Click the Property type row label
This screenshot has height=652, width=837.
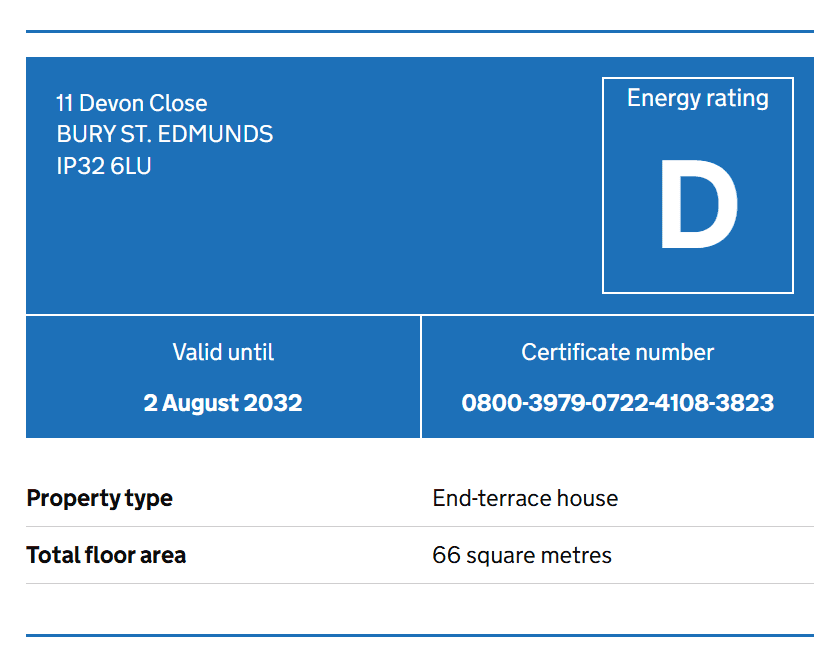(99, 498)
